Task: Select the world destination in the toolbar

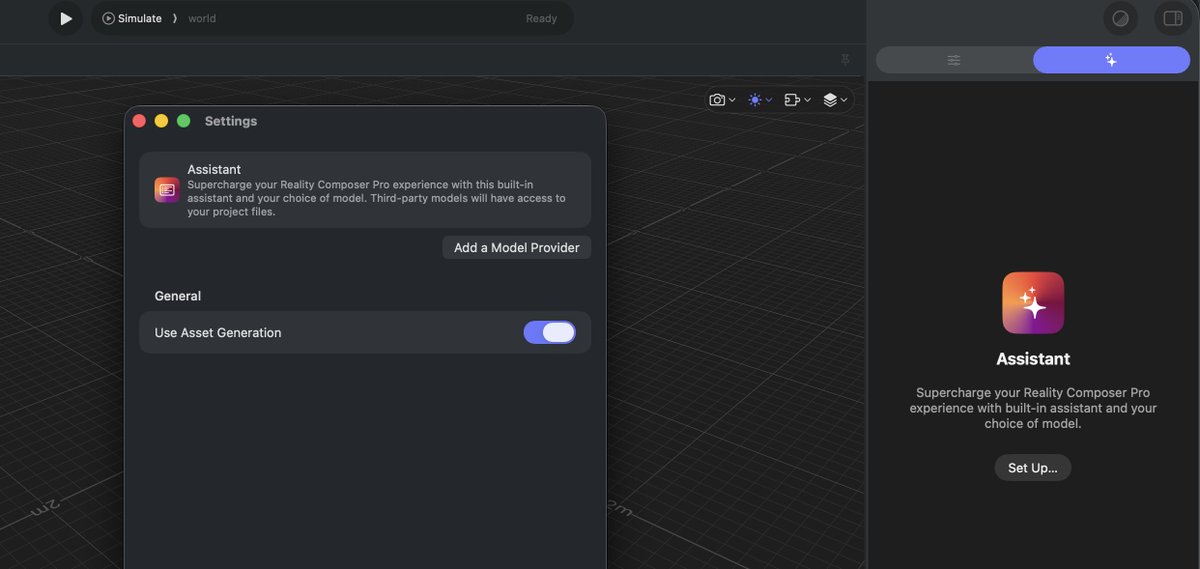Action: tap(202, 18)
